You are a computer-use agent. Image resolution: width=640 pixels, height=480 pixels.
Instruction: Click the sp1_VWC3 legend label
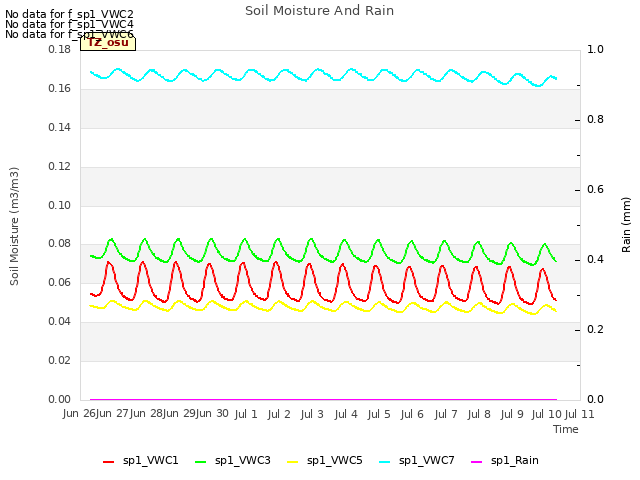pos(242,460)
